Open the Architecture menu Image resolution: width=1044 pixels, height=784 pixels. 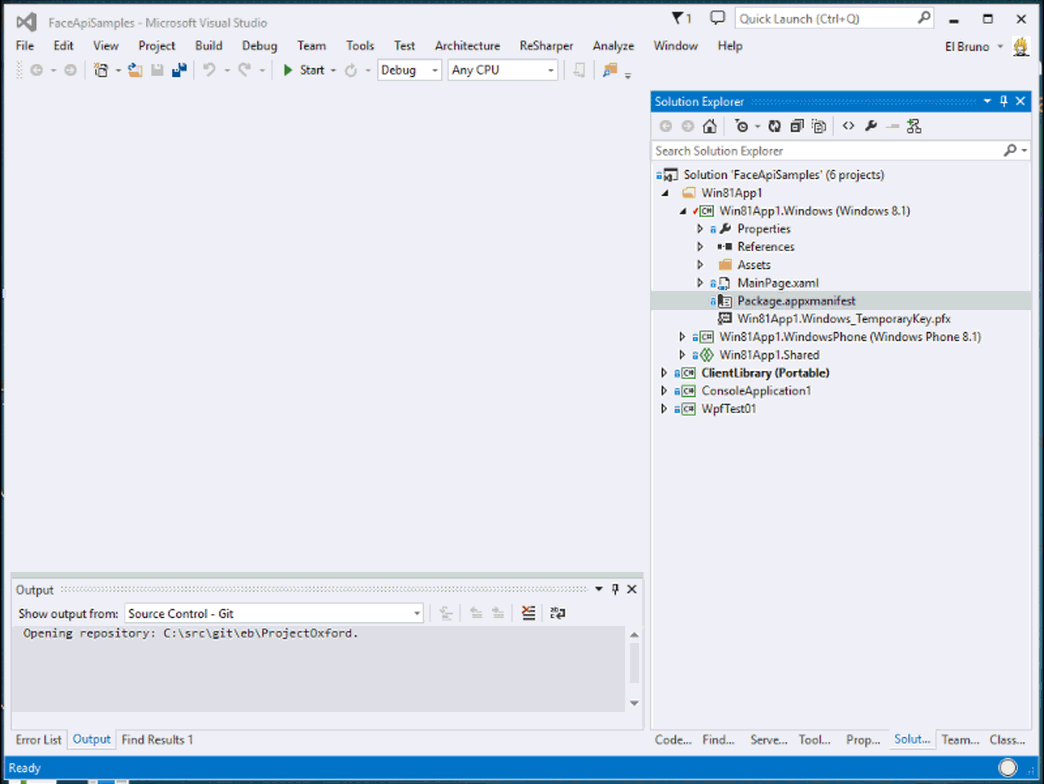(x=467, y=45)
